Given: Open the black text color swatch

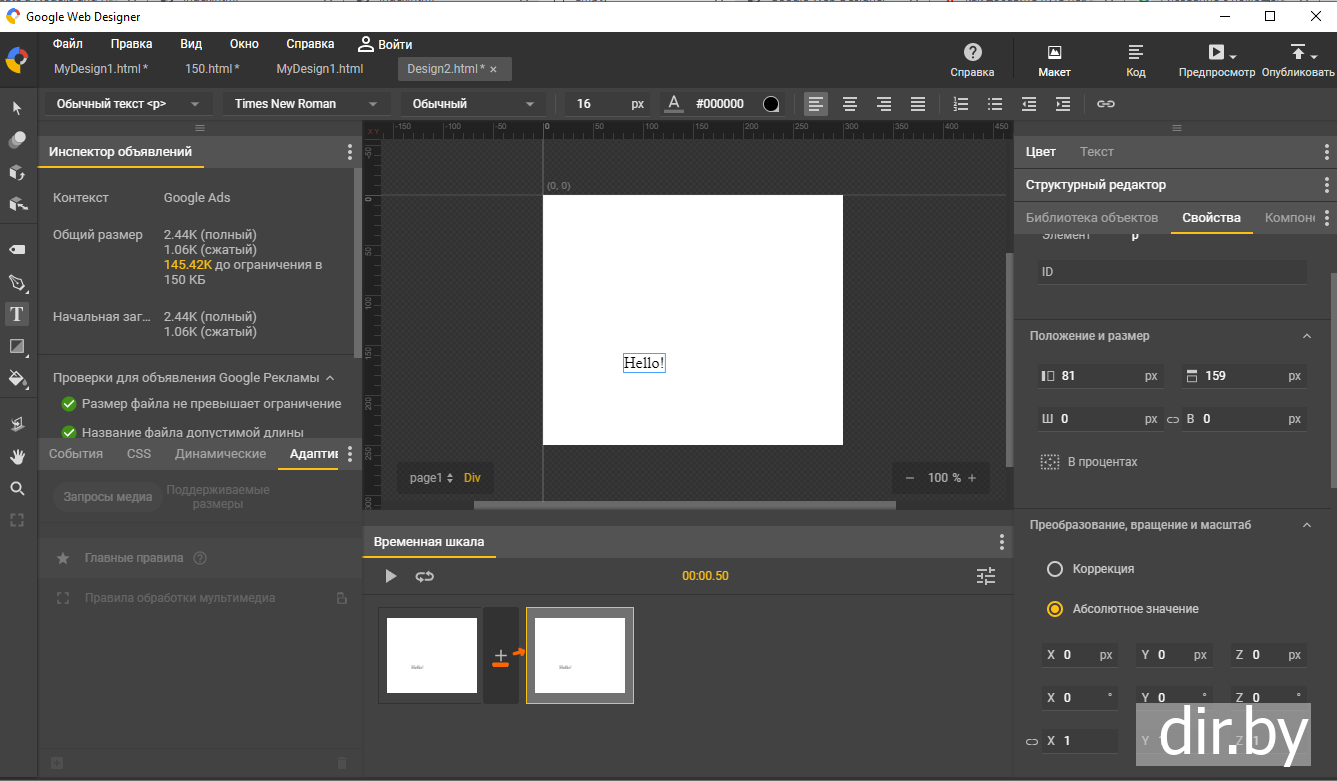Looking at the screenshot, I should click(x=771, y=104).
